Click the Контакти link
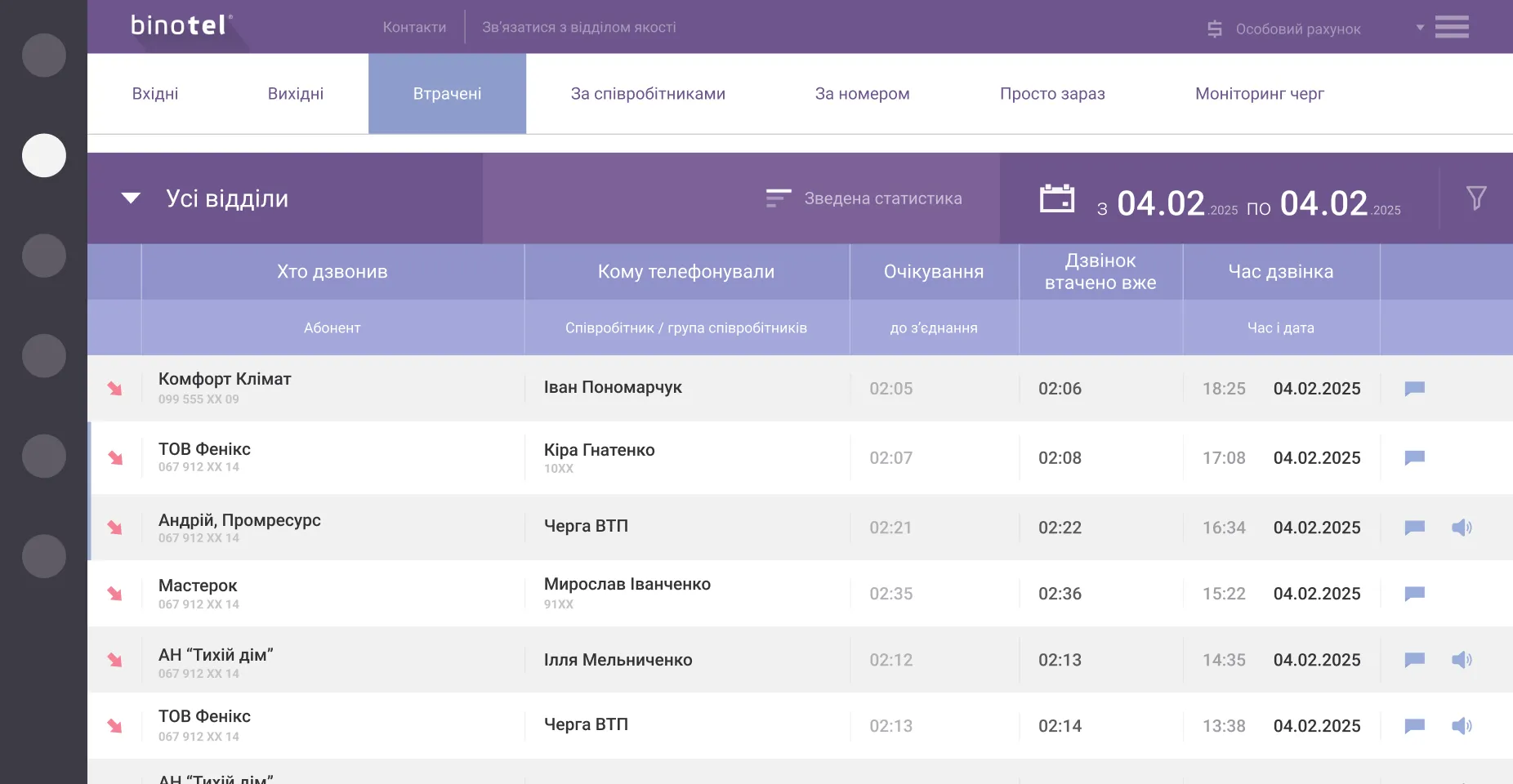 pyautogui.click(x=414, y=27)
